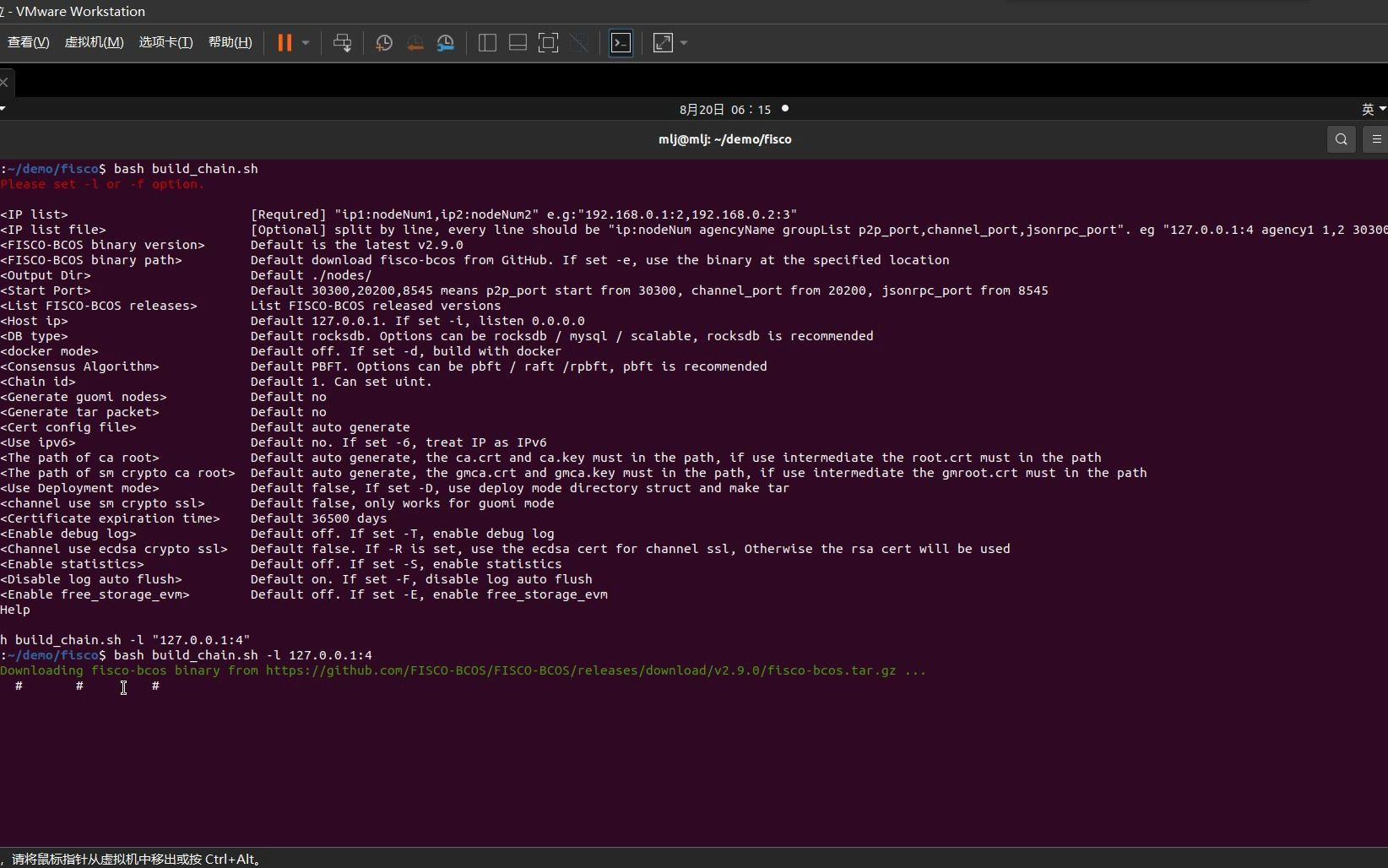Switch to Unity mode icon
Image resolution: width=1388 pixels, height=868 pixels.
coord(579,43)
